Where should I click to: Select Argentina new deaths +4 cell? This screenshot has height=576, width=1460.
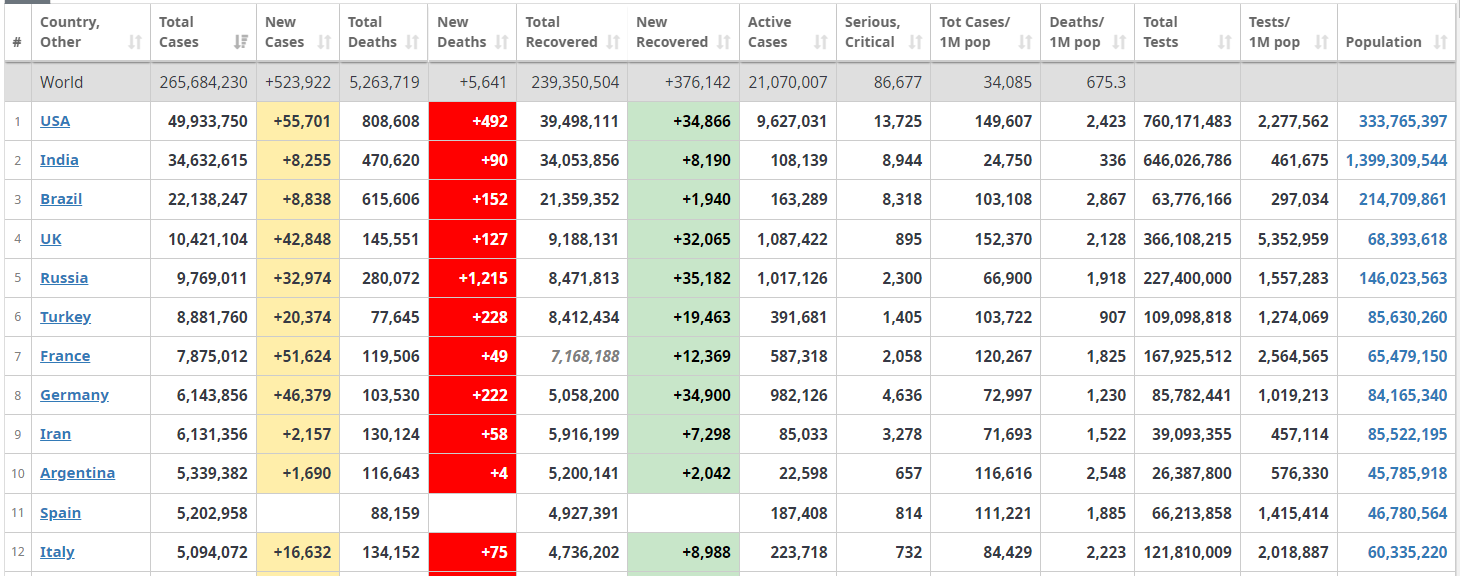(472, 473)
